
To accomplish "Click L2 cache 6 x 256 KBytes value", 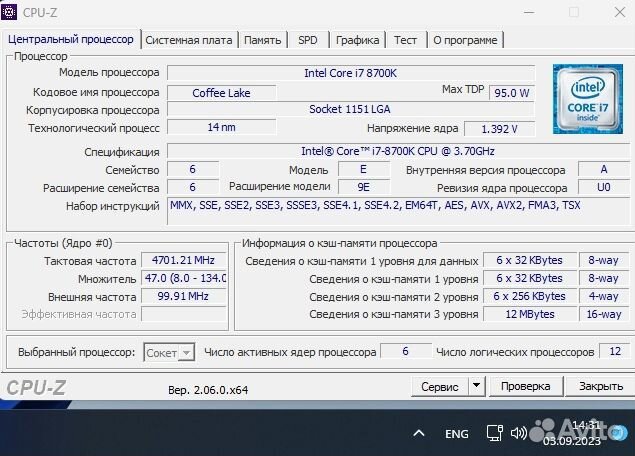I will [x=530, y=296].
